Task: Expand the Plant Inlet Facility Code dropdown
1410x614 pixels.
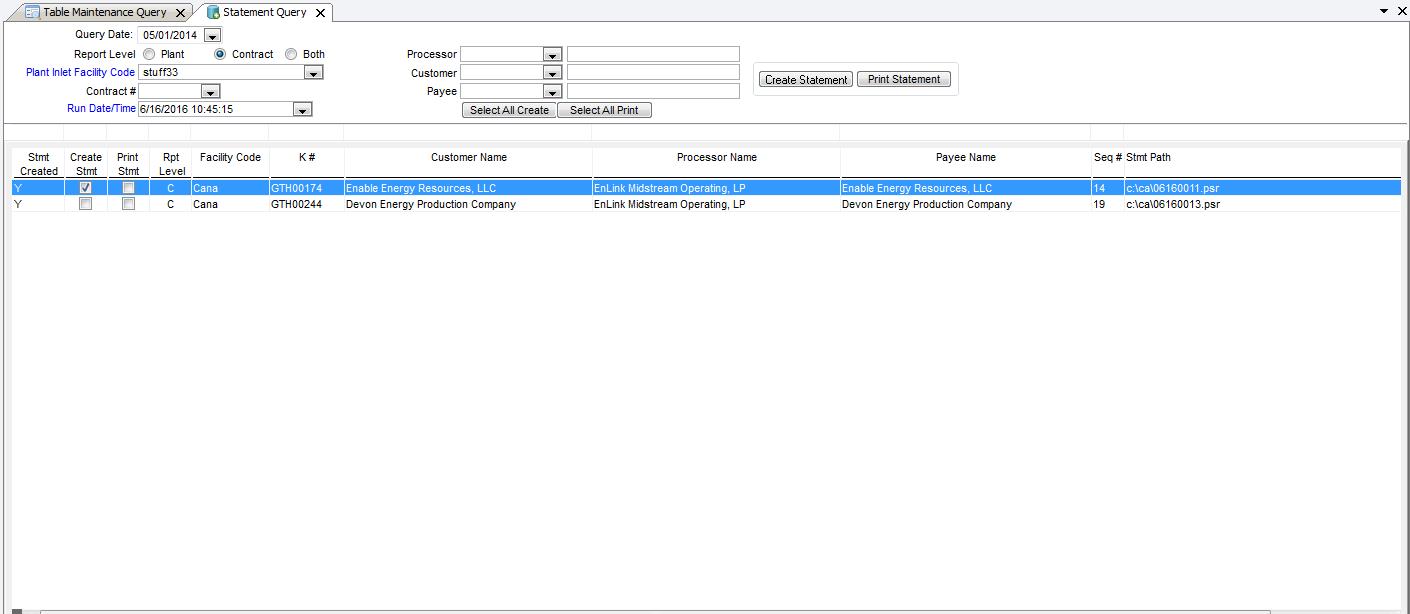Action: point(313,73)
